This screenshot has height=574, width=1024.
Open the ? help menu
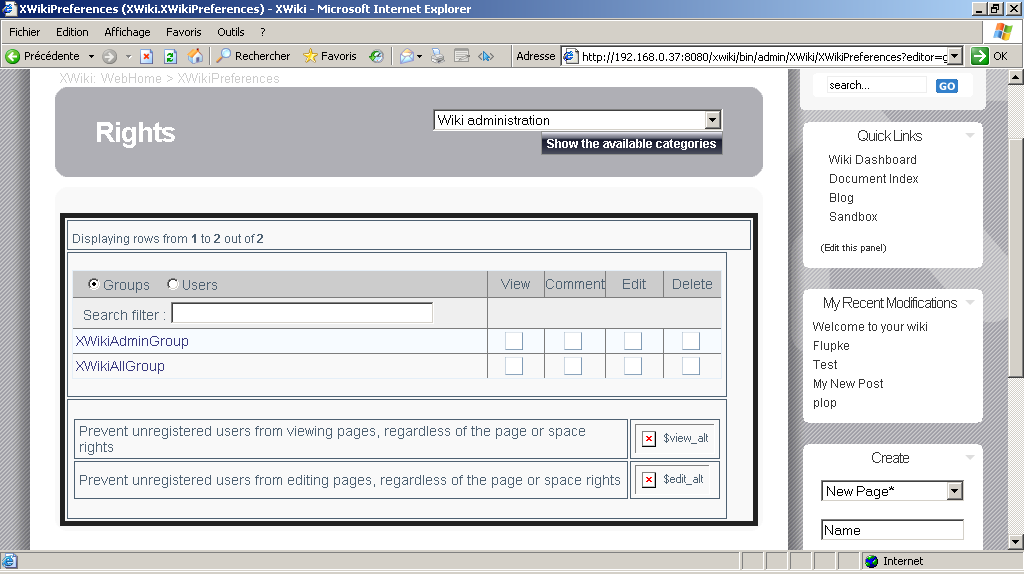coord(263,32)
